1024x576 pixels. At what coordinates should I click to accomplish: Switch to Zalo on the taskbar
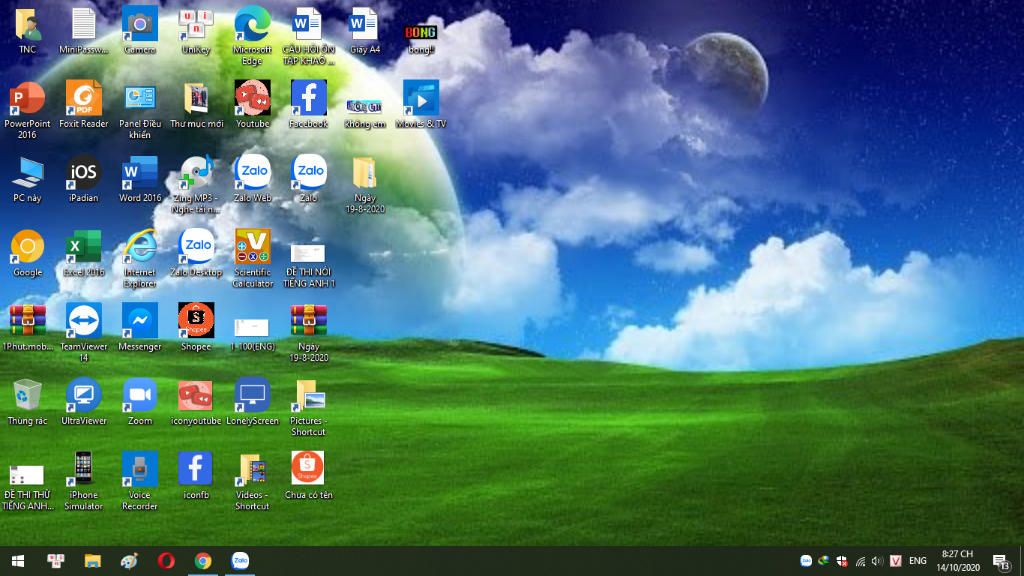click(240, 561)
